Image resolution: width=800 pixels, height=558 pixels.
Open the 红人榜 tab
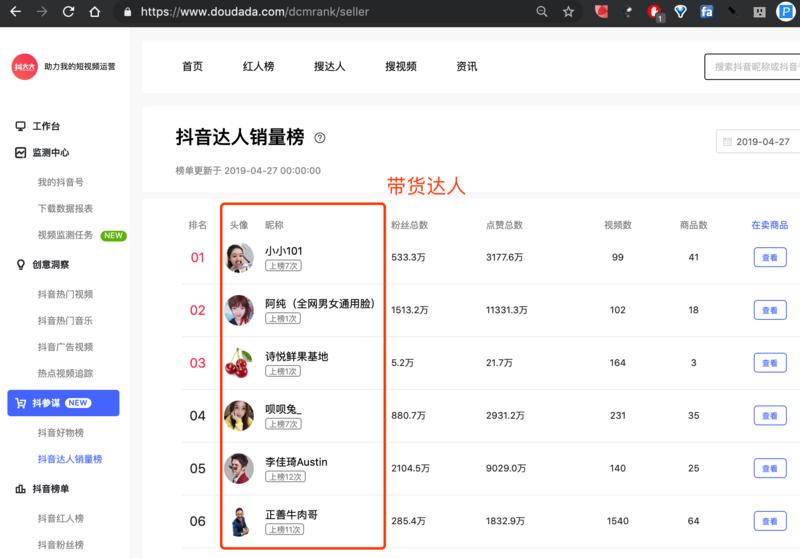tap(258, 66)
